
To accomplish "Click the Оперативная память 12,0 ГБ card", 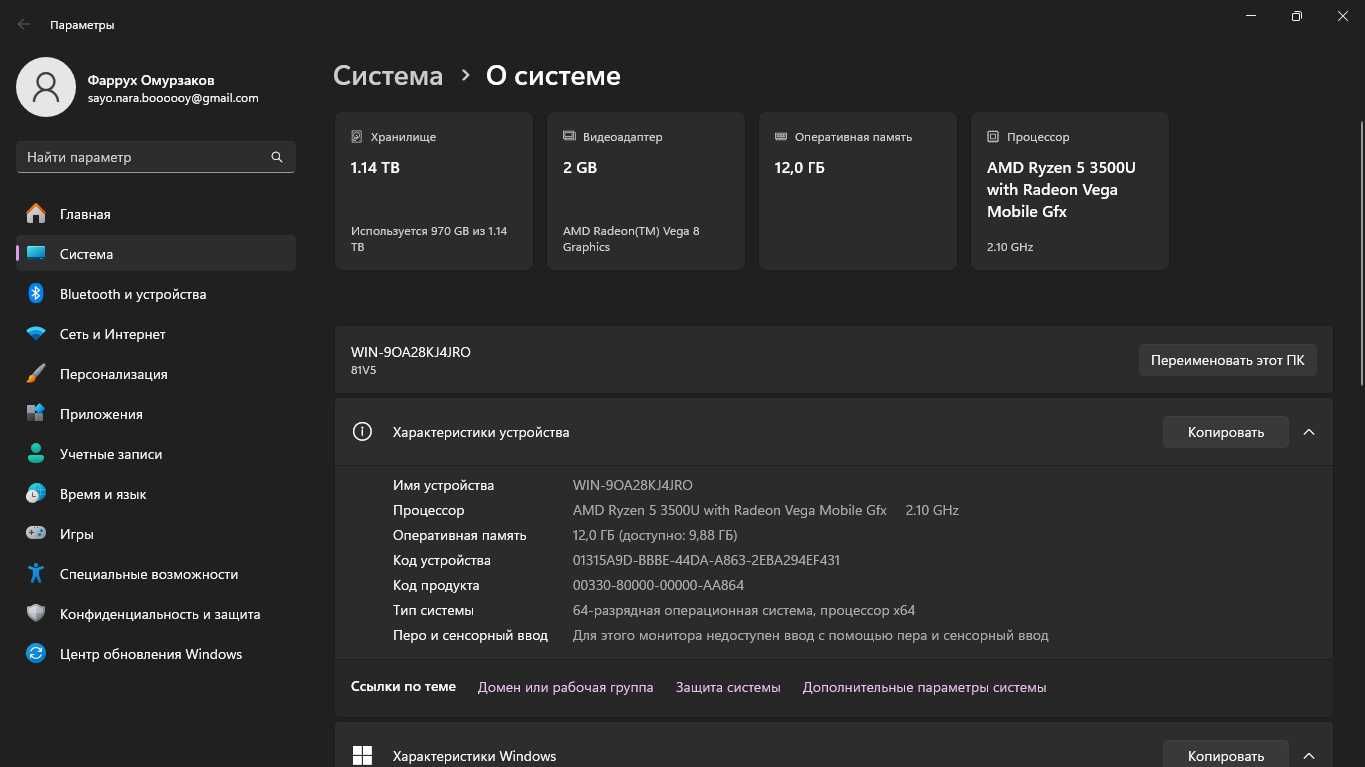I will (858, 191).
